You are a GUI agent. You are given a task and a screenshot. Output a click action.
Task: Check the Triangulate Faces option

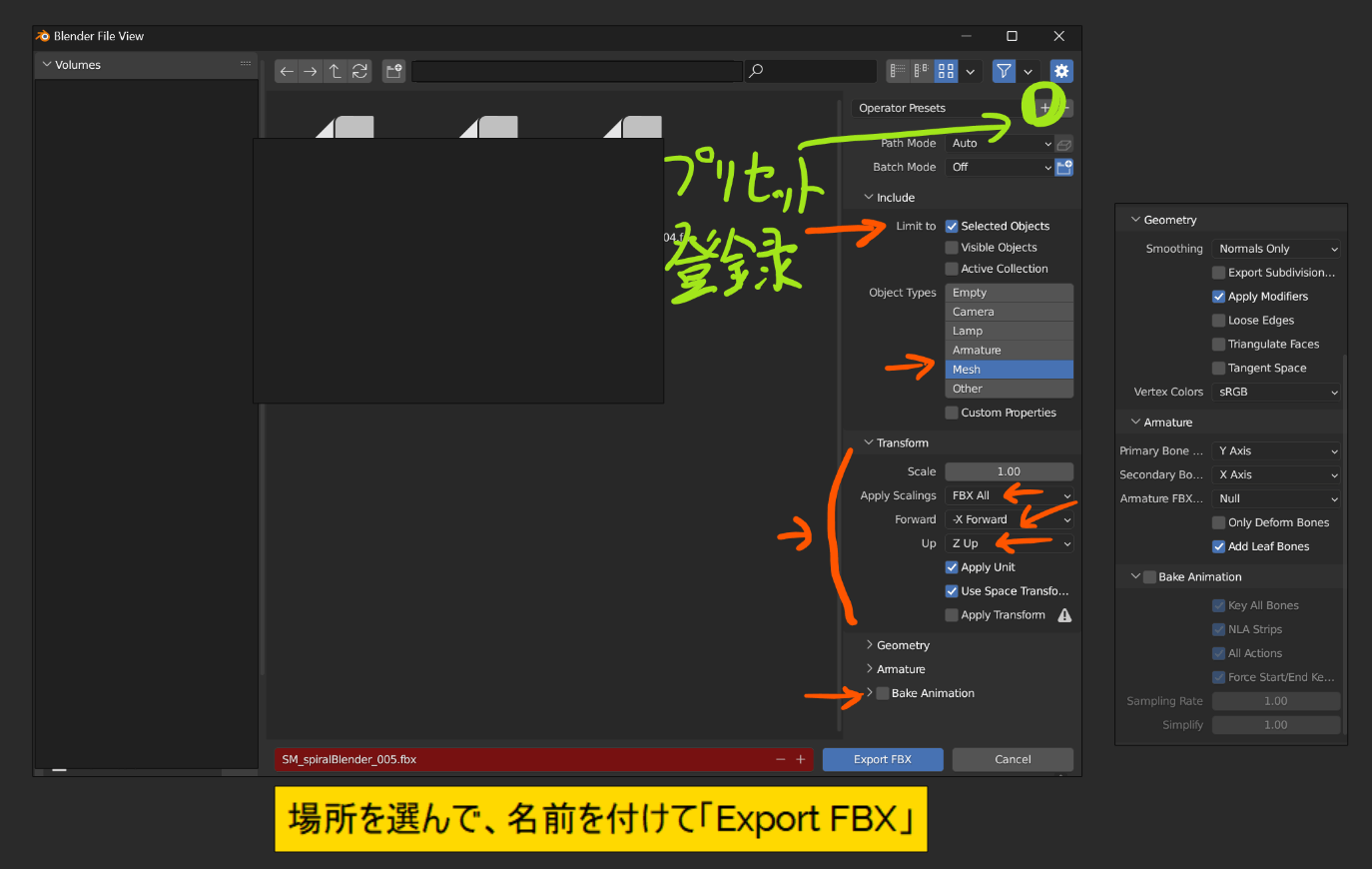pos(1218,345)
